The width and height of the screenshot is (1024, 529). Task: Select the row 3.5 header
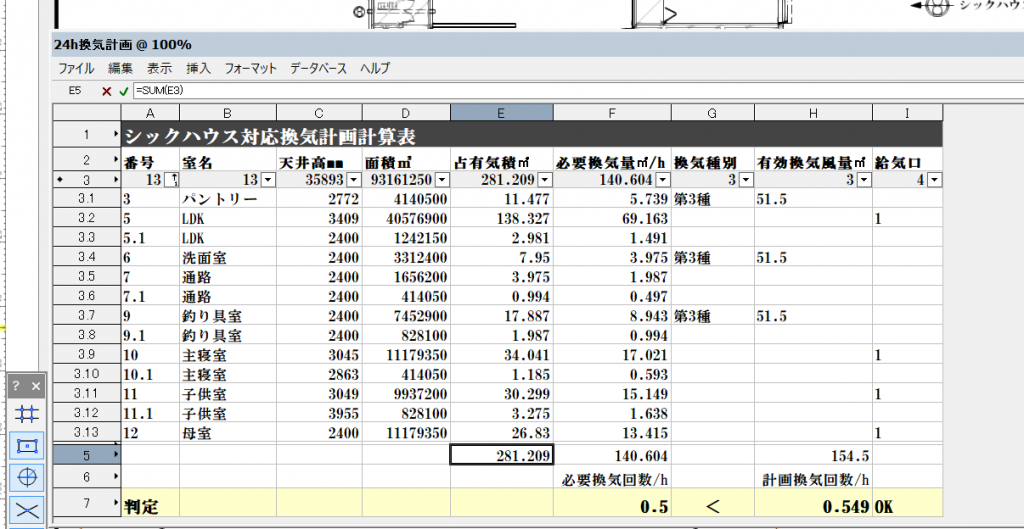(x=86, y=276)
